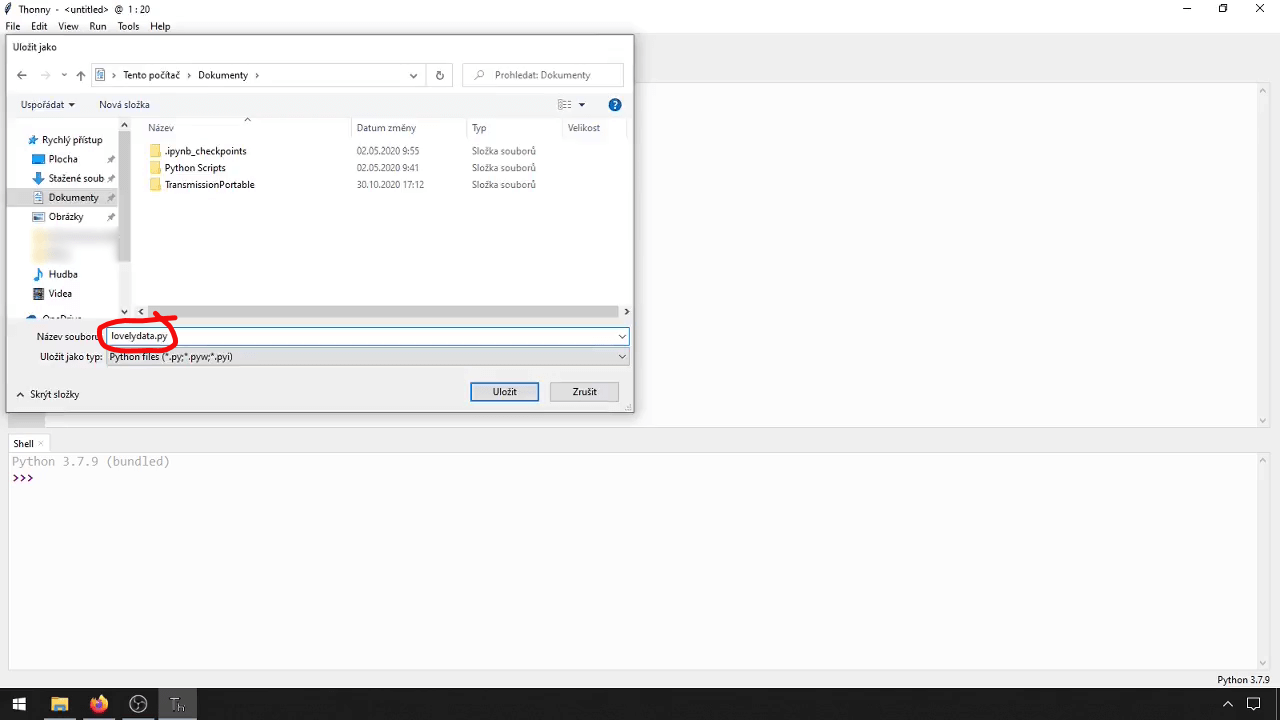Click the Forward arrow in save dialog
Viewport: 1280px width, 720px height.
pyautogui.click(x=46, y=75)
